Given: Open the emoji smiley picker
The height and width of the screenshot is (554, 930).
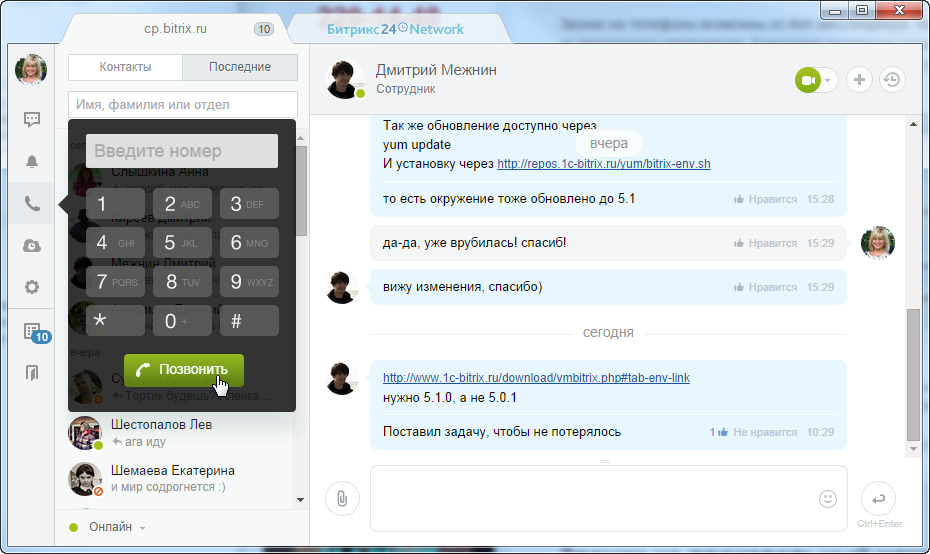Looking at the screenshot, I should pyautogui.click(x=827, y=499).
